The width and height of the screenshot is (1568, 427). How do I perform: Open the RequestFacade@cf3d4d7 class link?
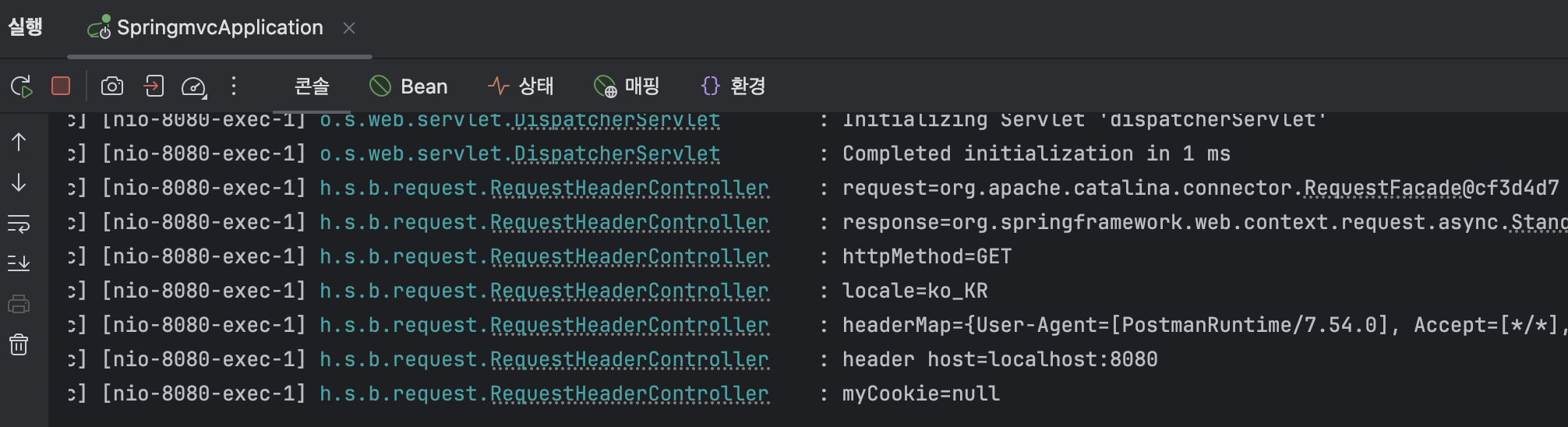(x=1432, y=188)
